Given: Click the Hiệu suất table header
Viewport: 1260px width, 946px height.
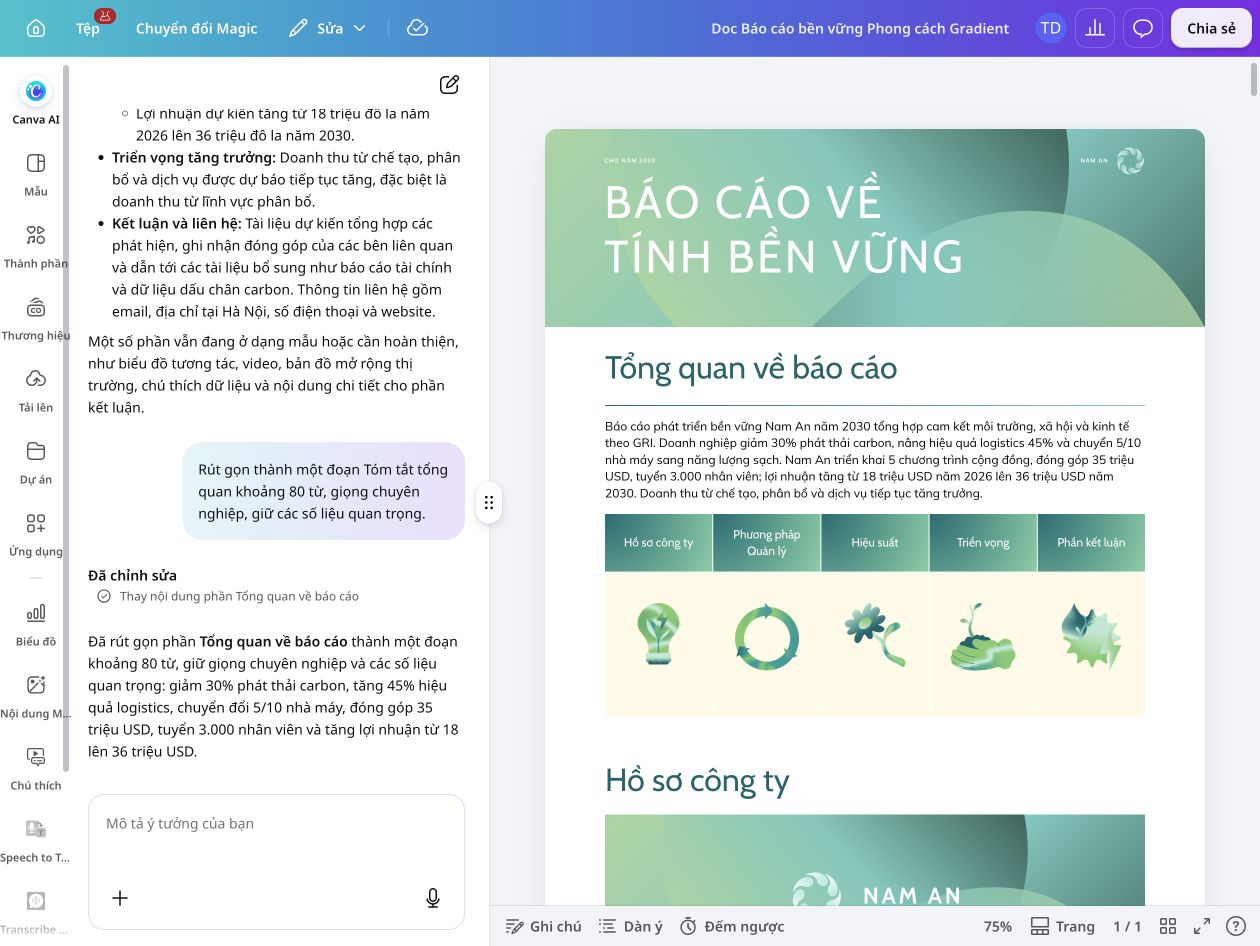Looking at the screenshot, I should pos(875,543).
